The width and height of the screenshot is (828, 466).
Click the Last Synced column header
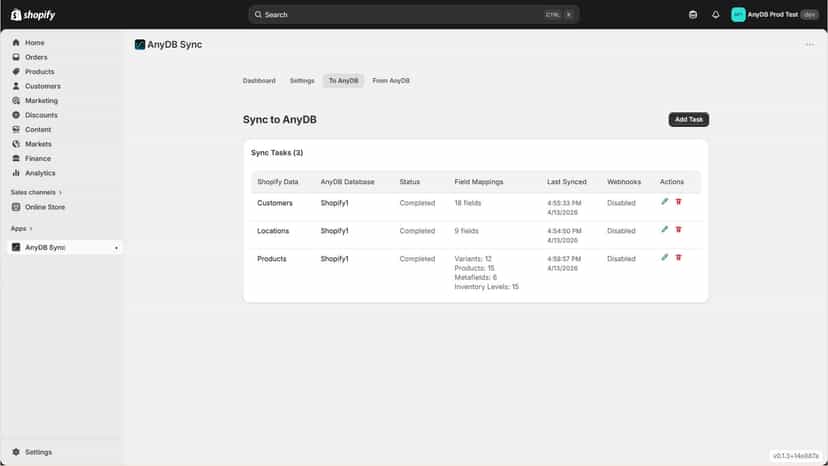pyautogui.click(x=567, y=182)
